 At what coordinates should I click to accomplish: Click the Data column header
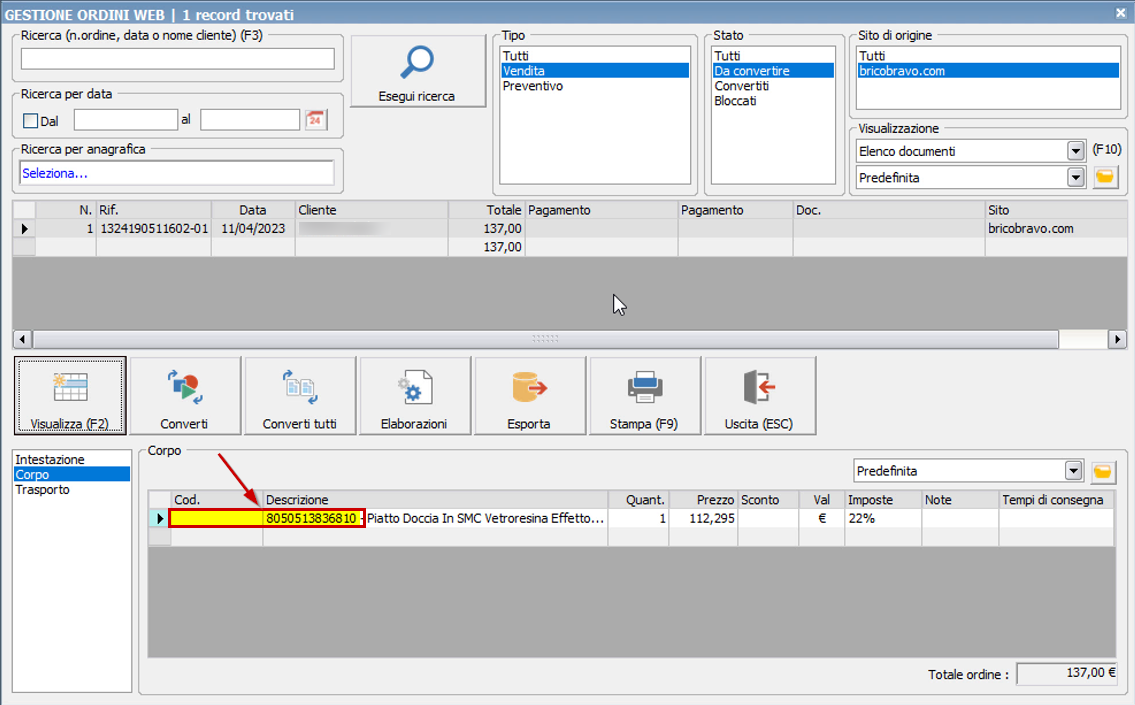253,210
